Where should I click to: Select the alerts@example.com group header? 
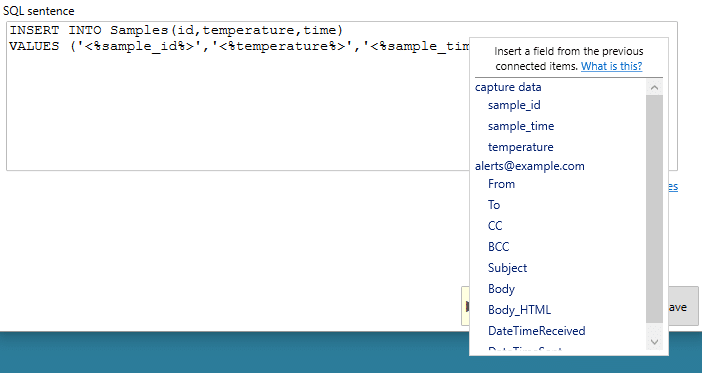coord(530,166)
